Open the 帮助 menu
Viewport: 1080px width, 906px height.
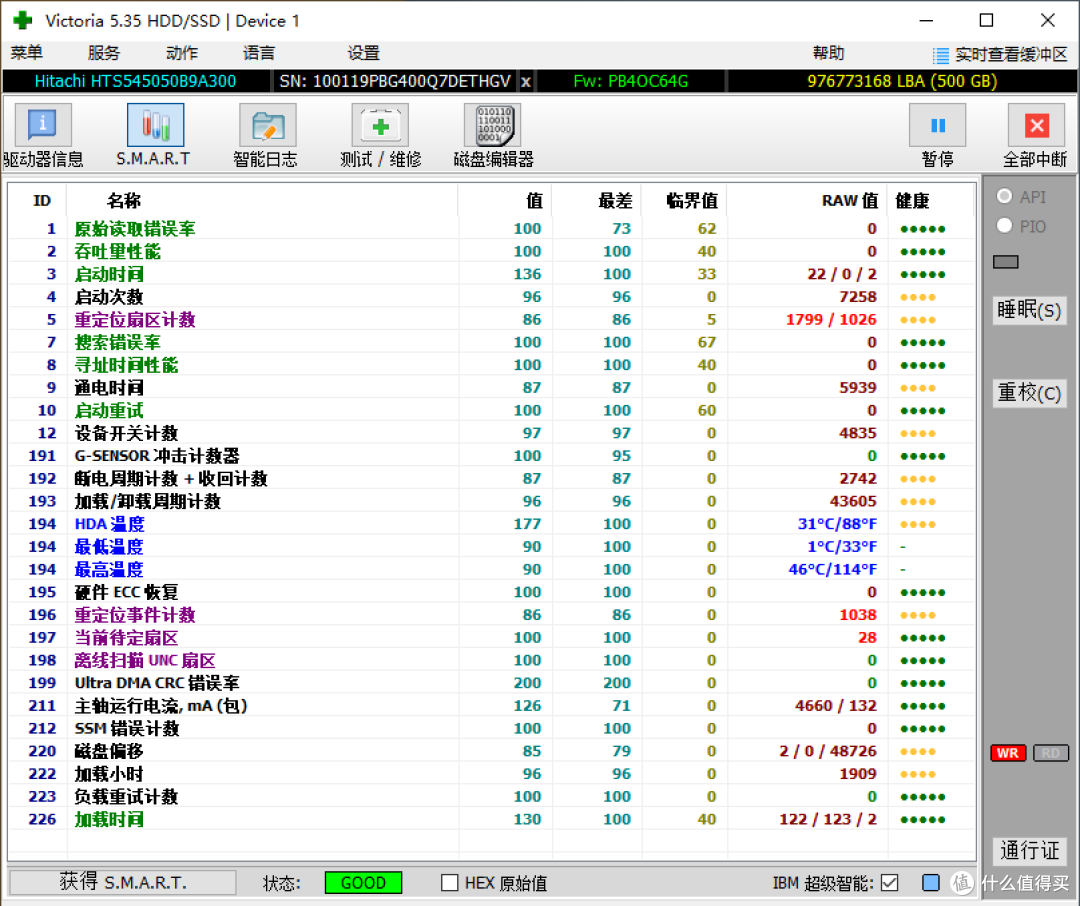[x=829, y=53]
